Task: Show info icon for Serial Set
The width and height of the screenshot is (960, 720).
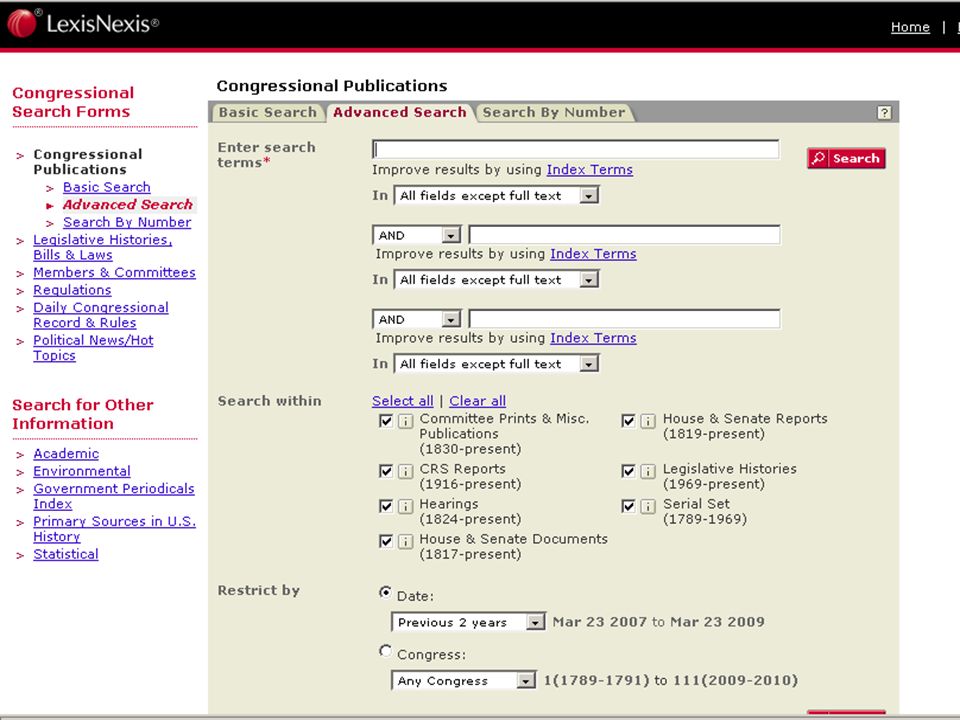Action: tap(648, 506)
